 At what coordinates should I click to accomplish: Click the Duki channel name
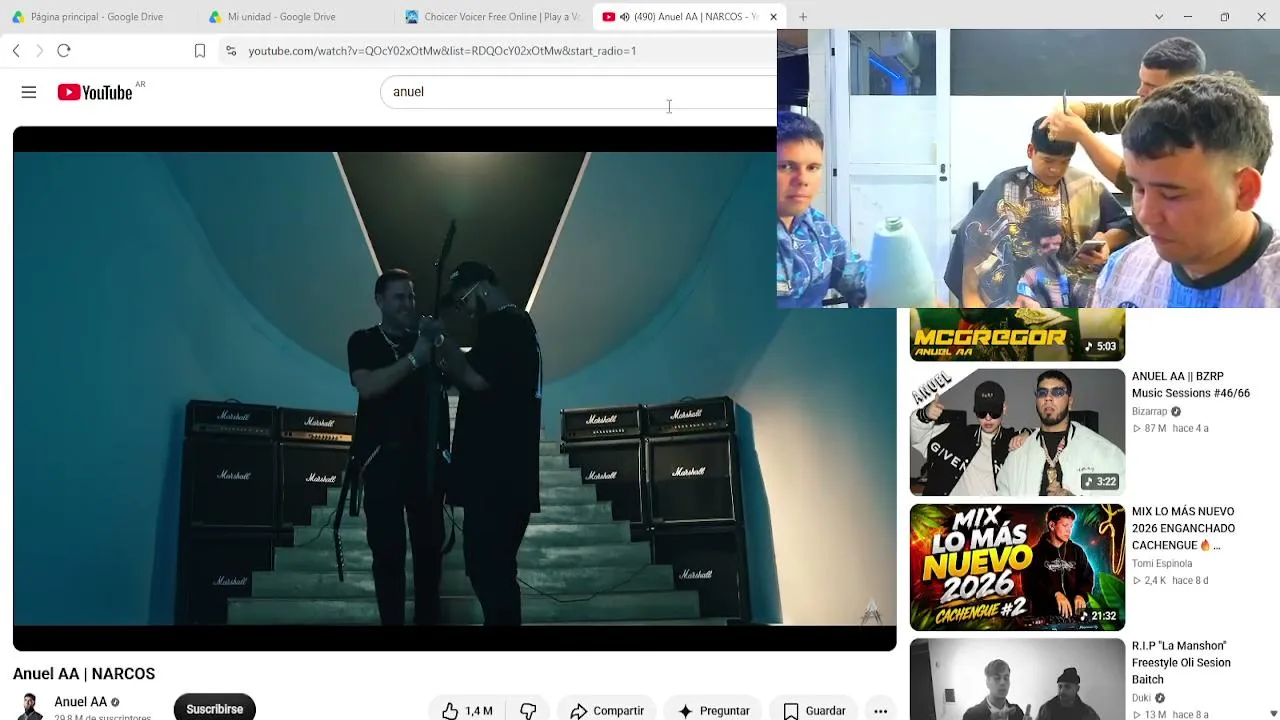click(x=1141, y=698)
